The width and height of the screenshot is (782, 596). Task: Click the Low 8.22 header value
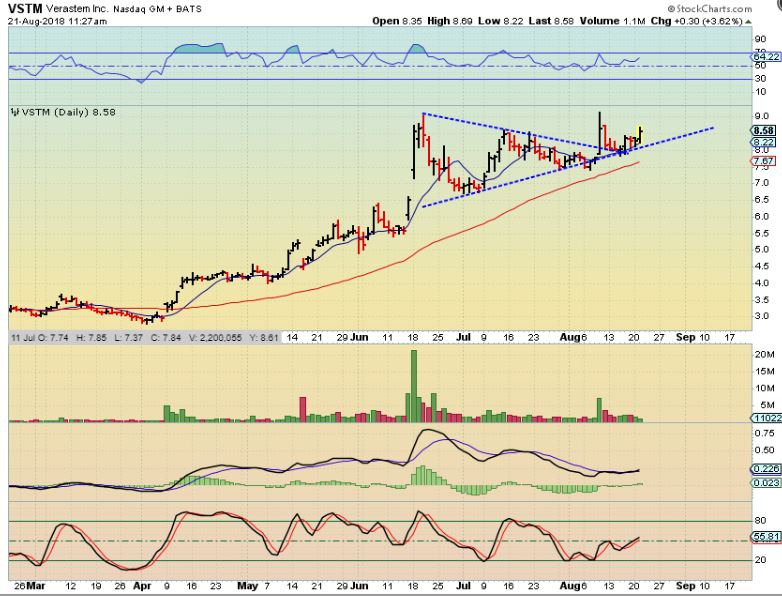coord(501,21)
